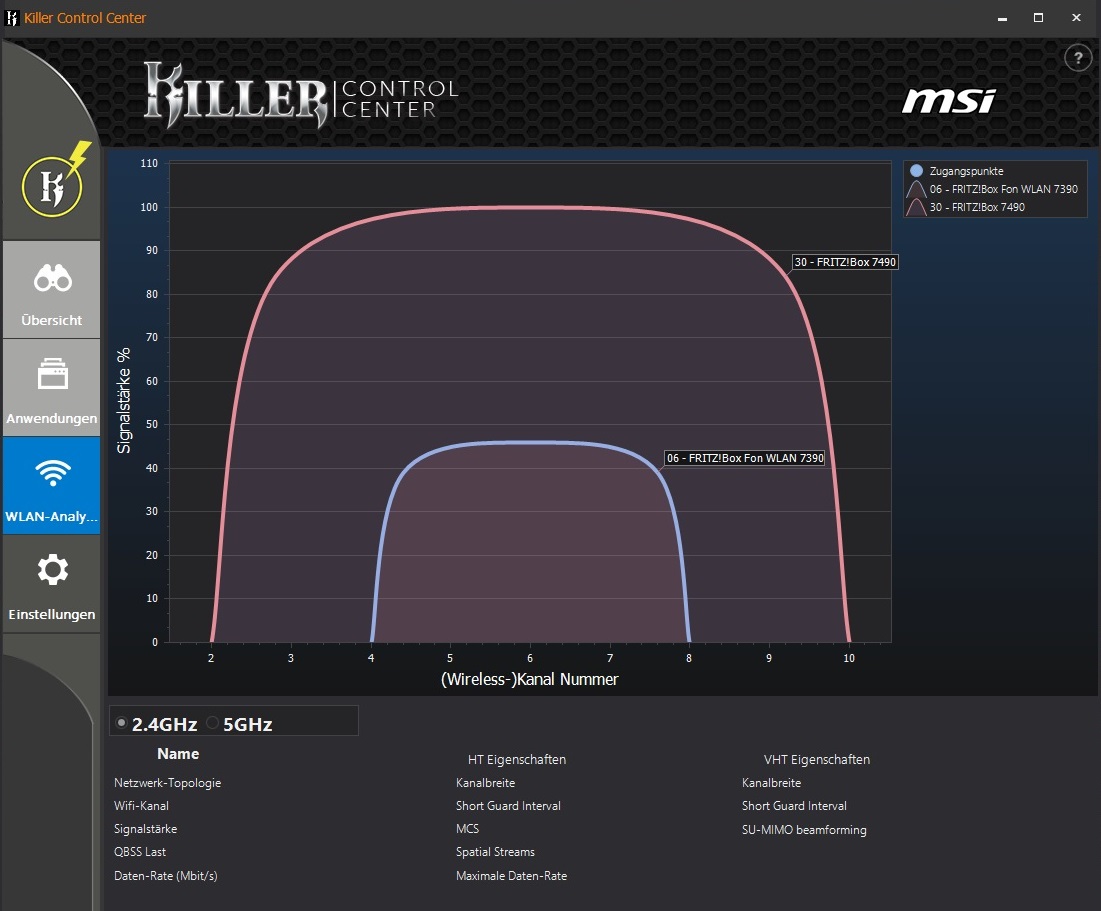Click the (Wireless-)Kanal Nummer axis title
Screen dimensions: 1101x911
tap(529, 679)
